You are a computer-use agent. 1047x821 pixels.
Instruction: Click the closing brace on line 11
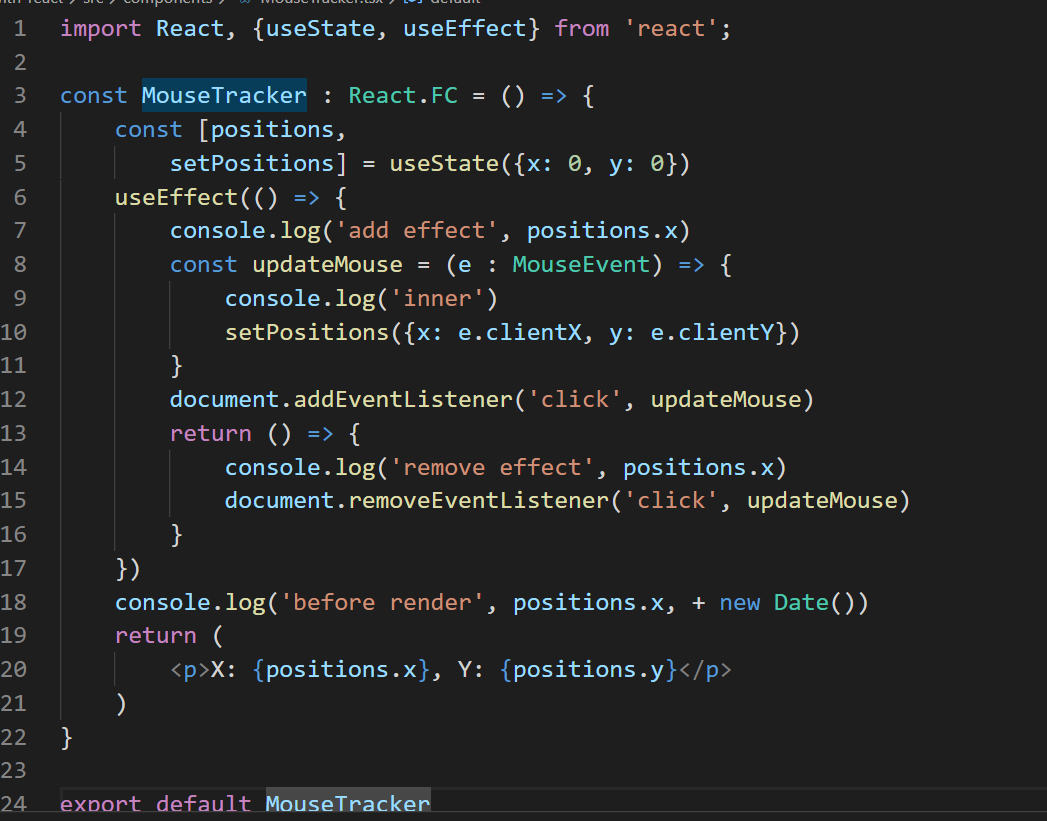pyautogui.click(x=176, y=366)
